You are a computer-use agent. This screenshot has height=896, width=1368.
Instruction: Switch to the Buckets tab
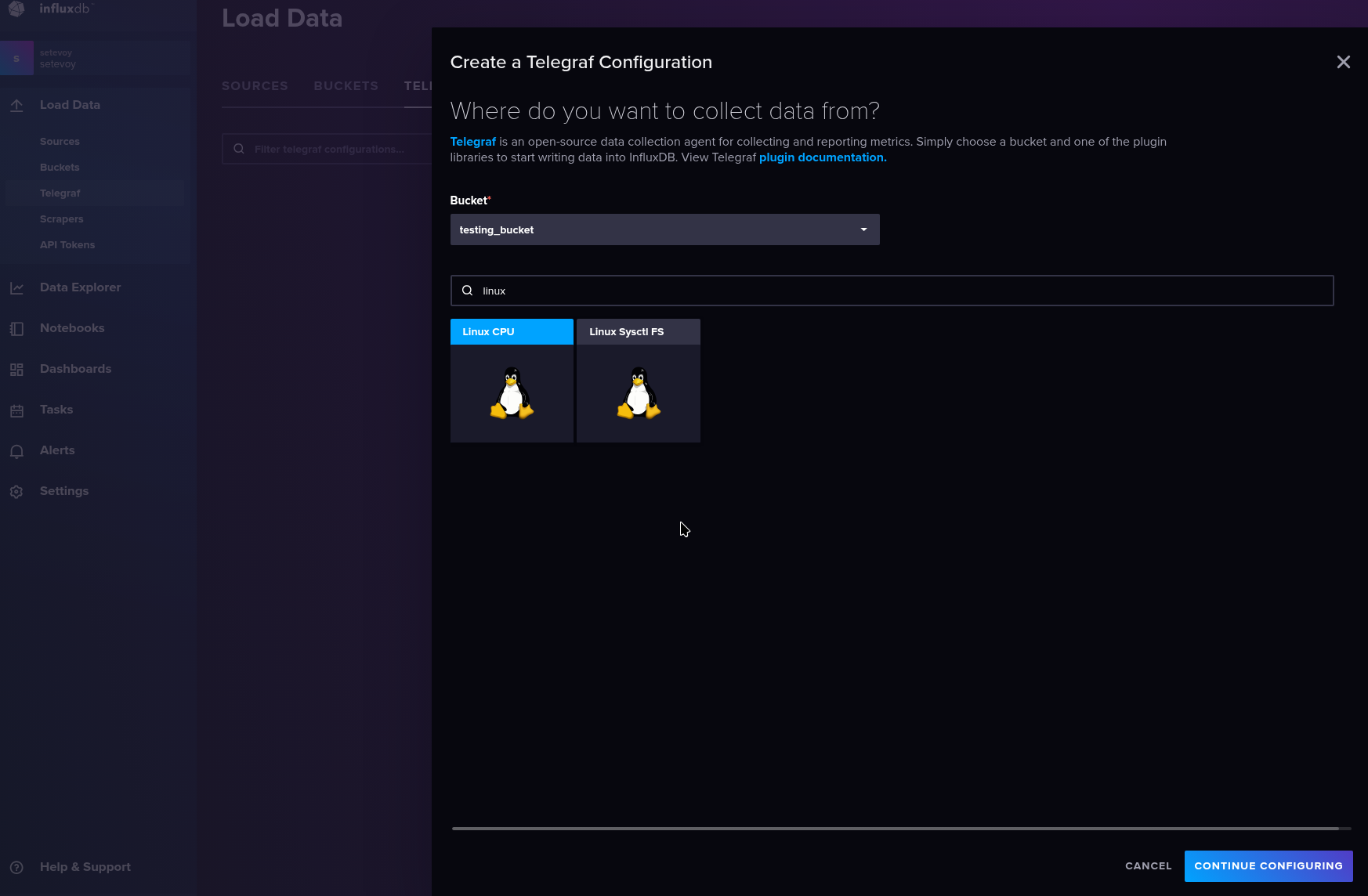[346, 86]
